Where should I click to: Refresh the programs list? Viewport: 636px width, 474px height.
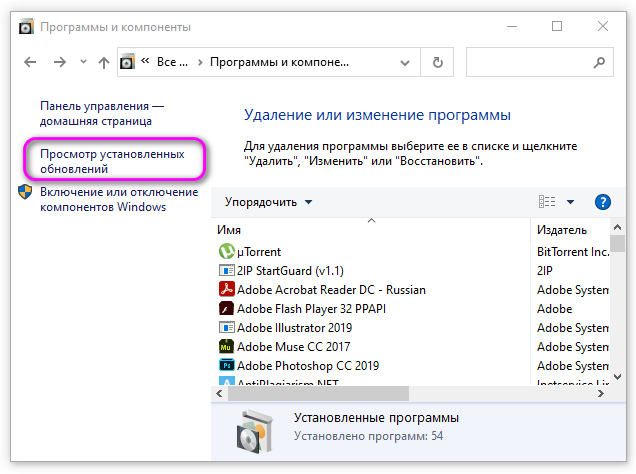(x=437, y=62)
